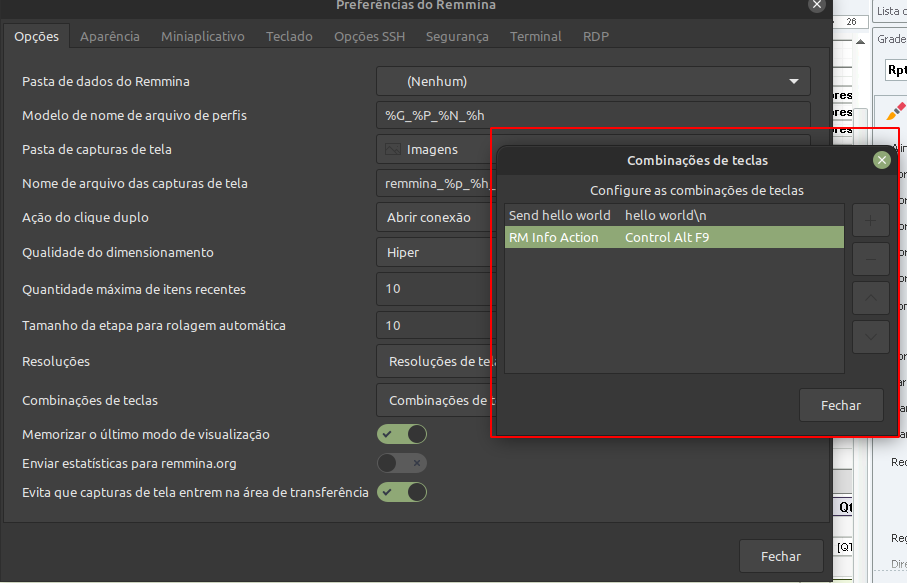Open the Pasta de dados do Remmina dropdown
The width and height of the screenshot is (907, 583).
pos(593,81)
